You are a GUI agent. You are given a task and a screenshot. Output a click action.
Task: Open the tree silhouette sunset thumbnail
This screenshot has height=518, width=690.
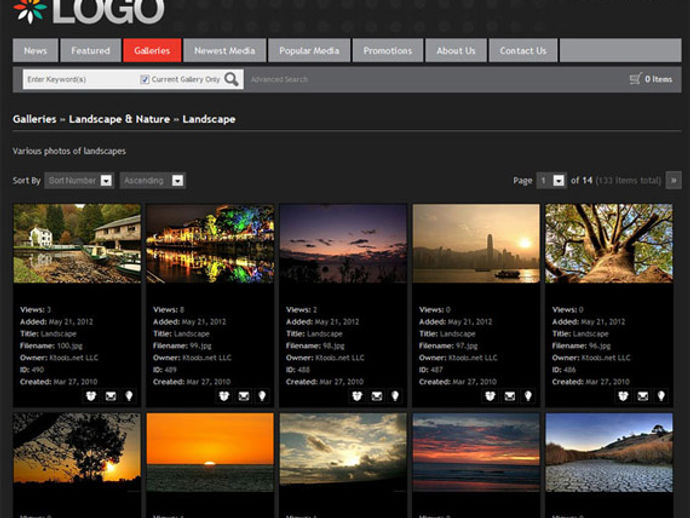tap(77, 452)
